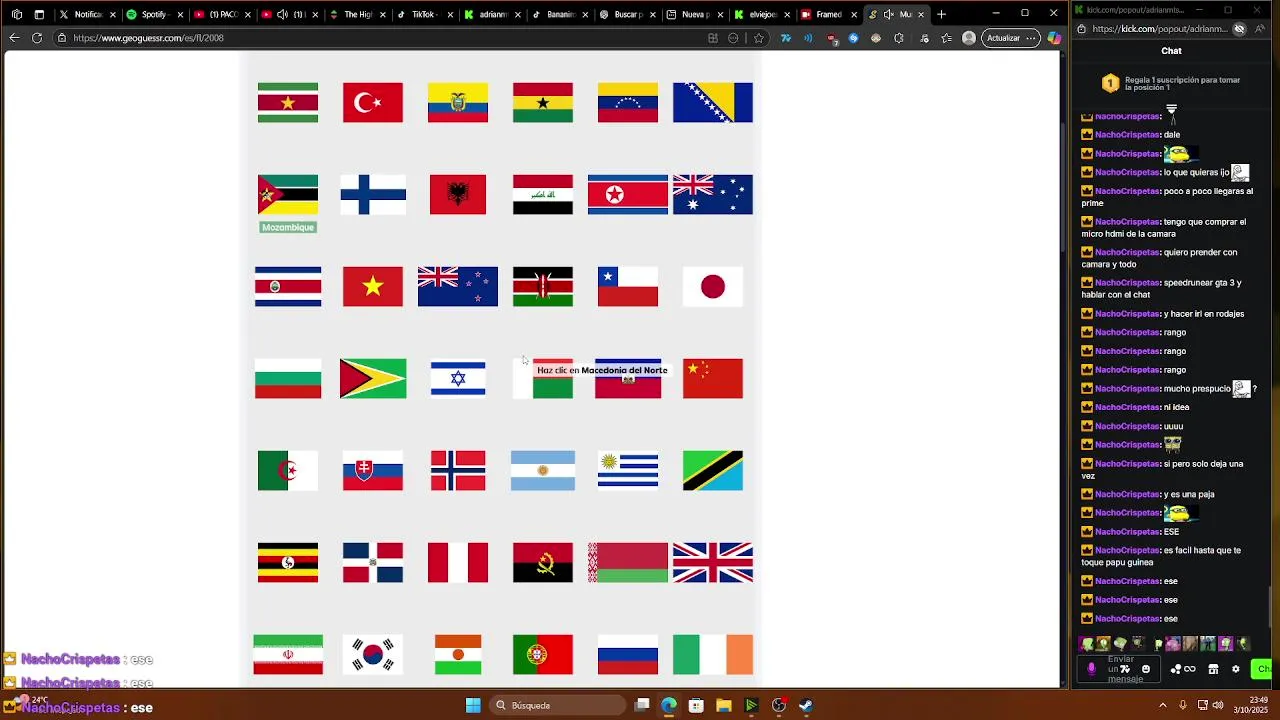This screenshot has width=1280, height=720.
Task: Select the Tanzania flag
Action: [713, 471]
